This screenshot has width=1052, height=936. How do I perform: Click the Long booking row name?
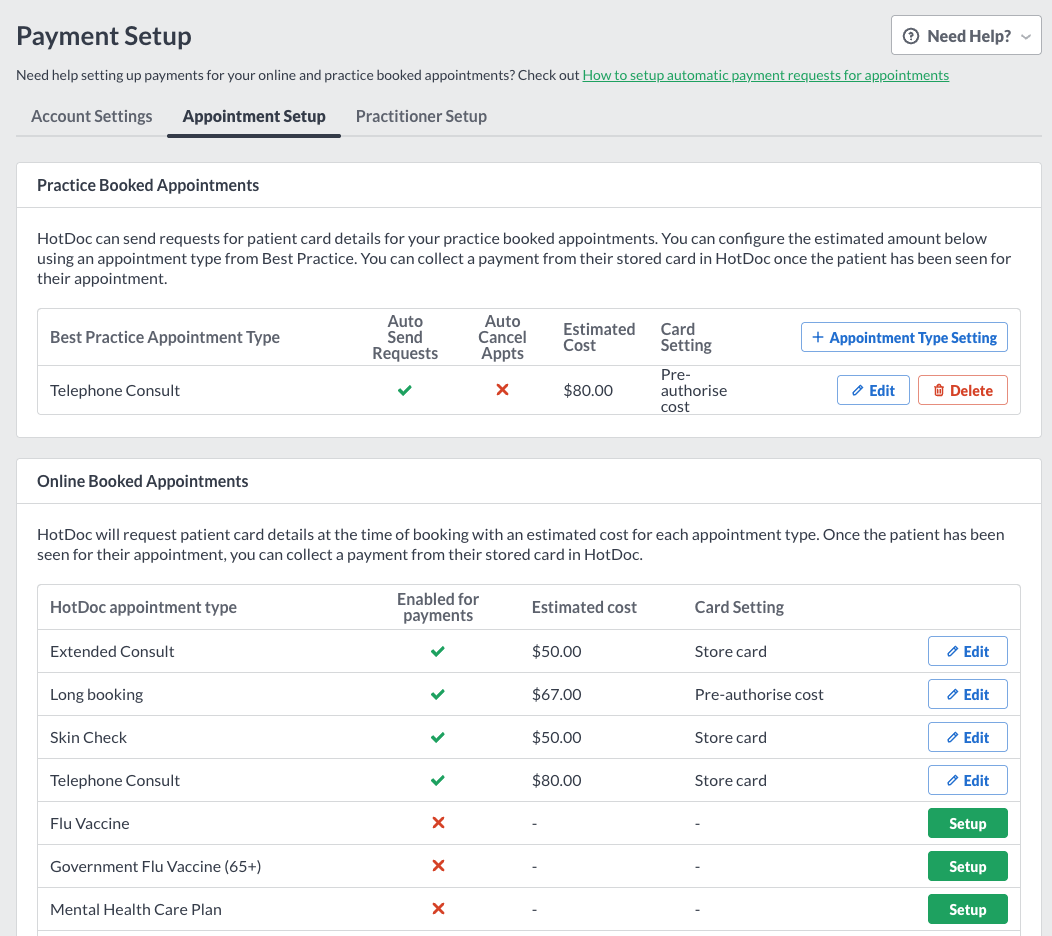coord(97,694)
